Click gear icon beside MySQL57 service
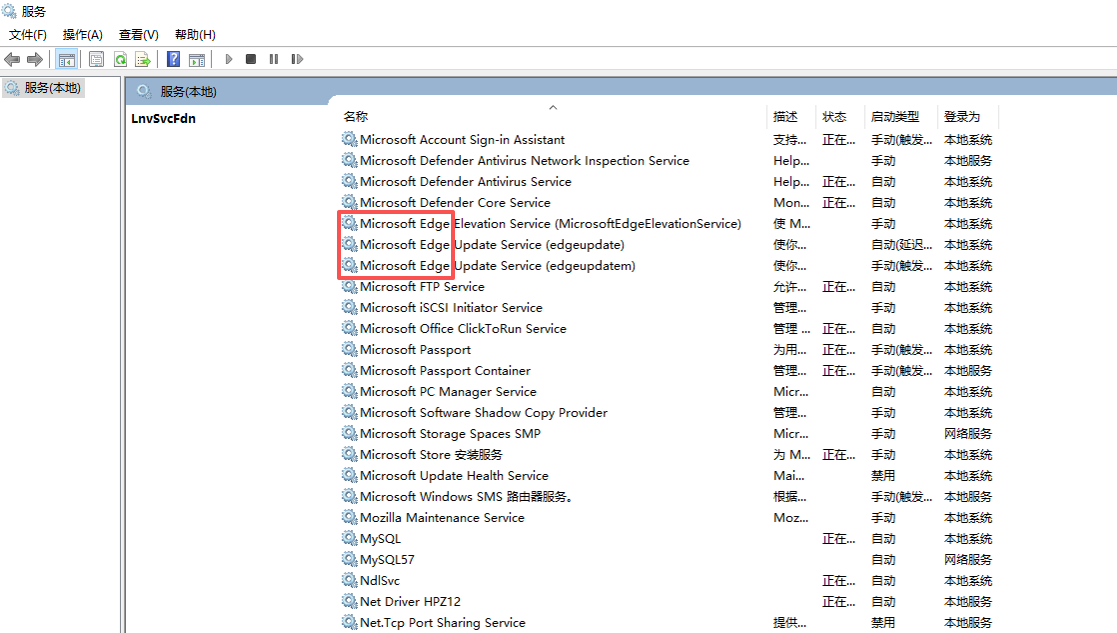1117x633 pixels. click(349, 559)
